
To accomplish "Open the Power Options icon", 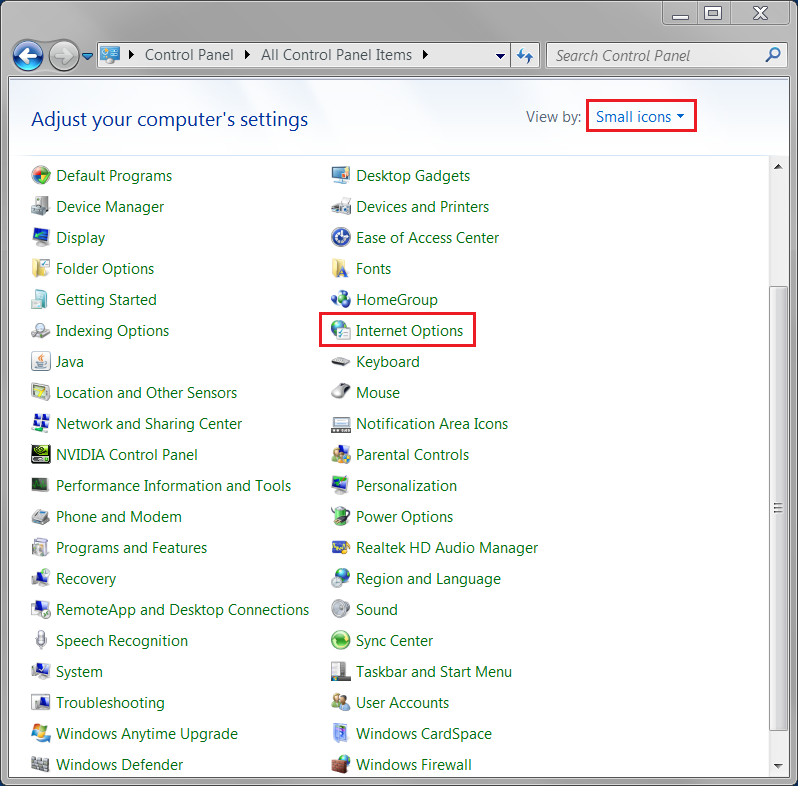I will 340,517.
